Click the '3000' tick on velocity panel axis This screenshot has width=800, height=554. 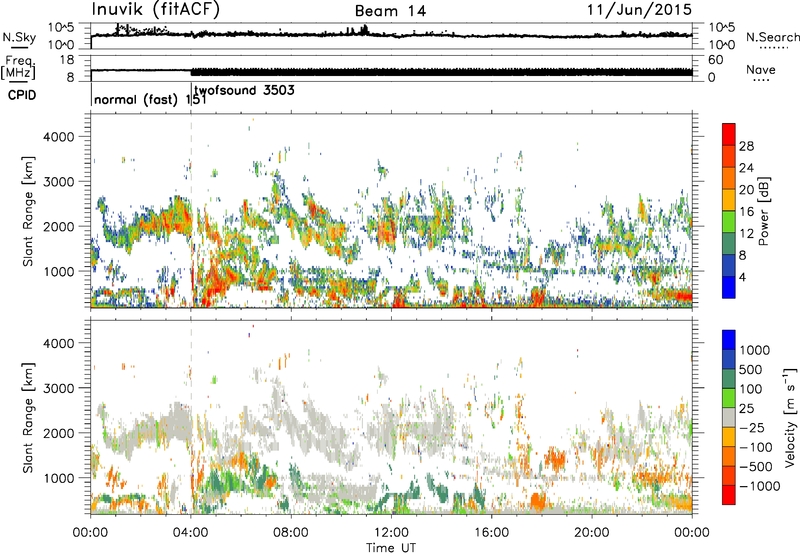59,388
